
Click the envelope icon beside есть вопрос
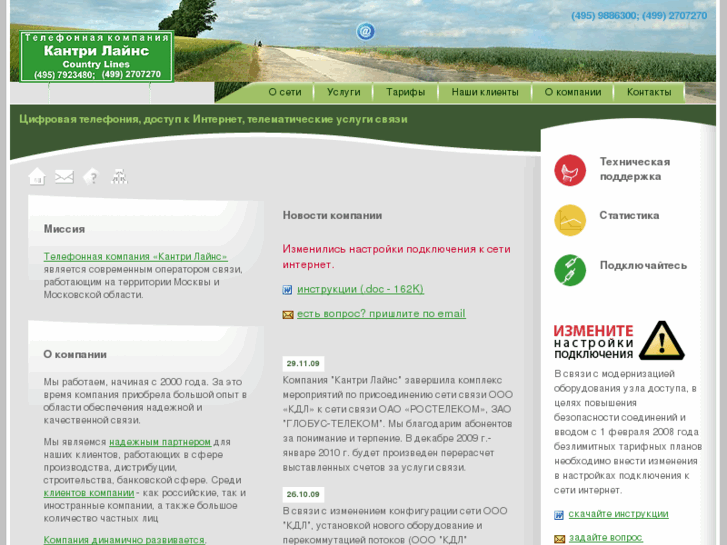288,315
